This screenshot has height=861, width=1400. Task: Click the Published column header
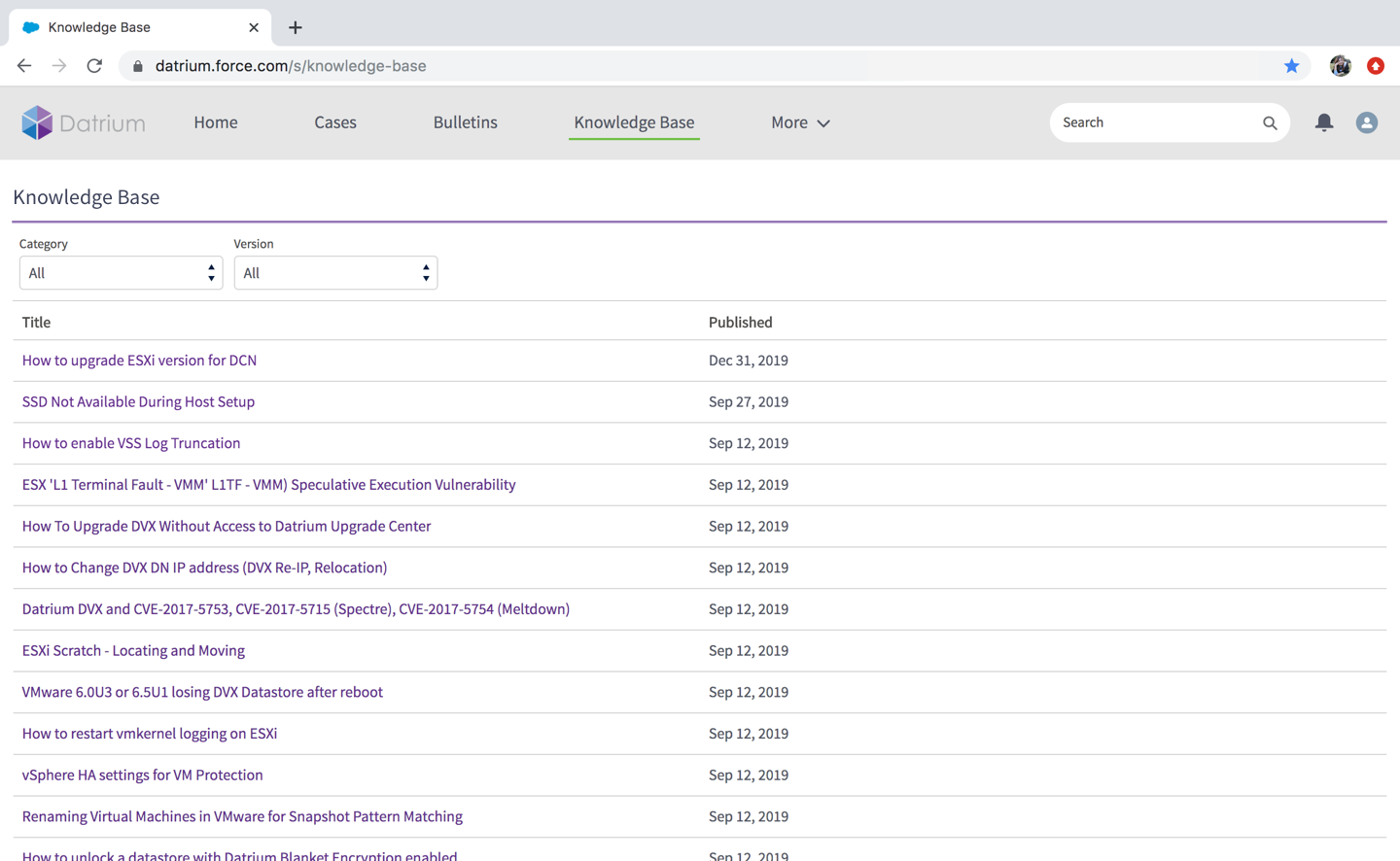coord(741,323)
